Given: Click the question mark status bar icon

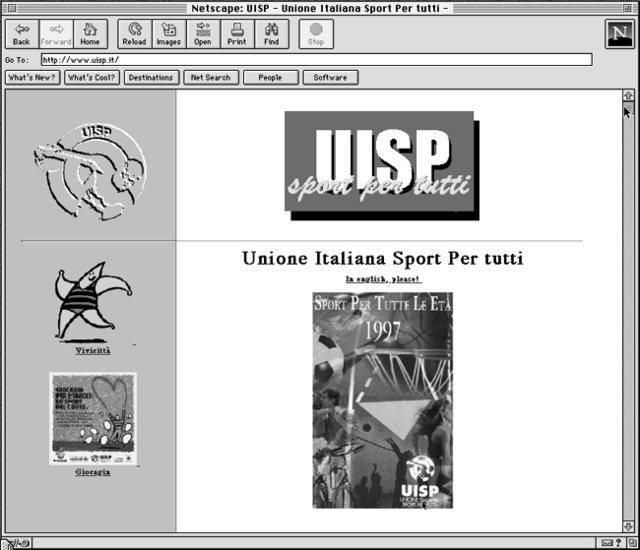Looking at the screenshot, I should point(618,543).
